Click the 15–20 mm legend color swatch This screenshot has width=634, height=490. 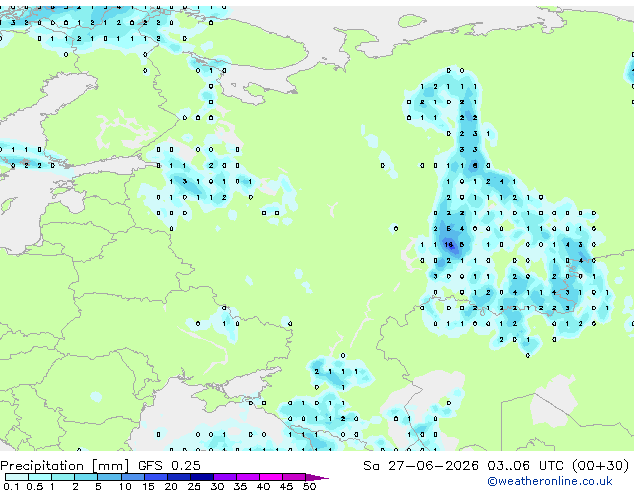[x=156, y=477]
